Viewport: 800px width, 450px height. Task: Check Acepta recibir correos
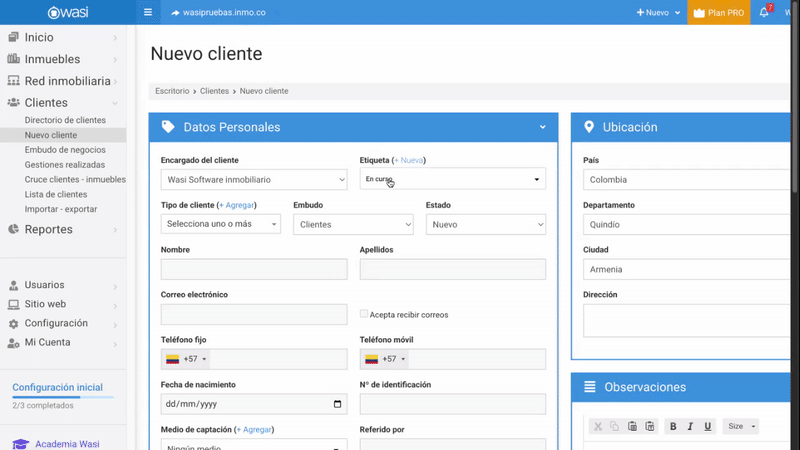click(x=364, y=314)
